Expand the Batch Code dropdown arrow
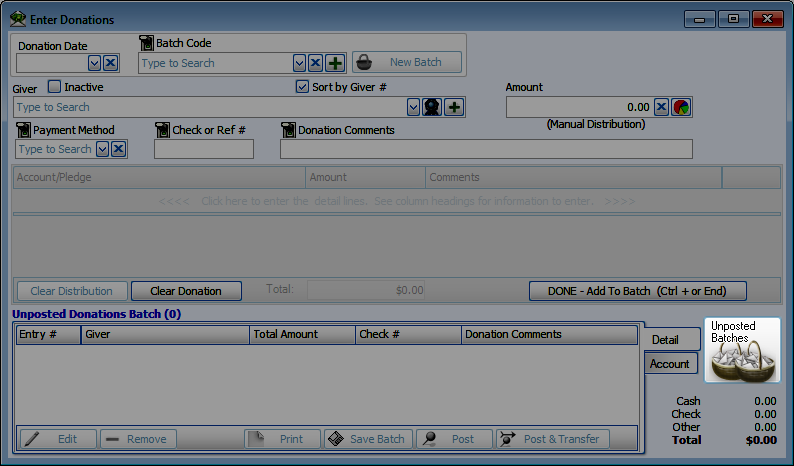 click(299, 63)
